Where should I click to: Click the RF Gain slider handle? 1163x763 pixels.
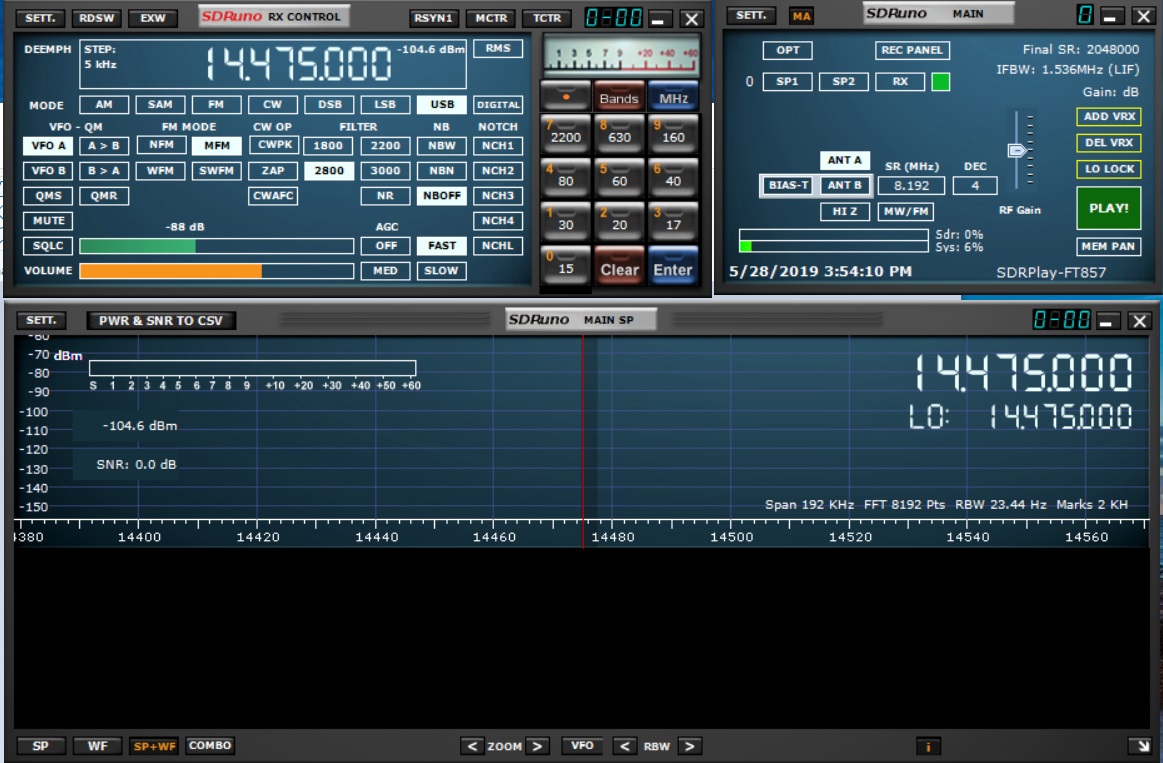coord(1017,151)
